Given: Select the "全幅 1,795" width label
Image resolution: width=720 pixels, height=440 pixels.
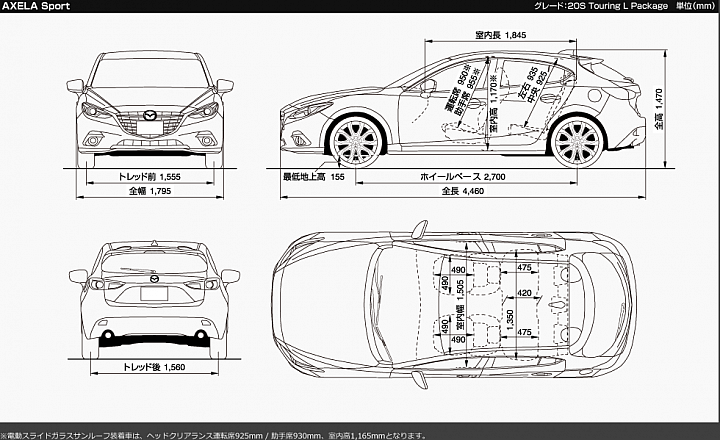Looking at the screenshot, I should point(150,191).
